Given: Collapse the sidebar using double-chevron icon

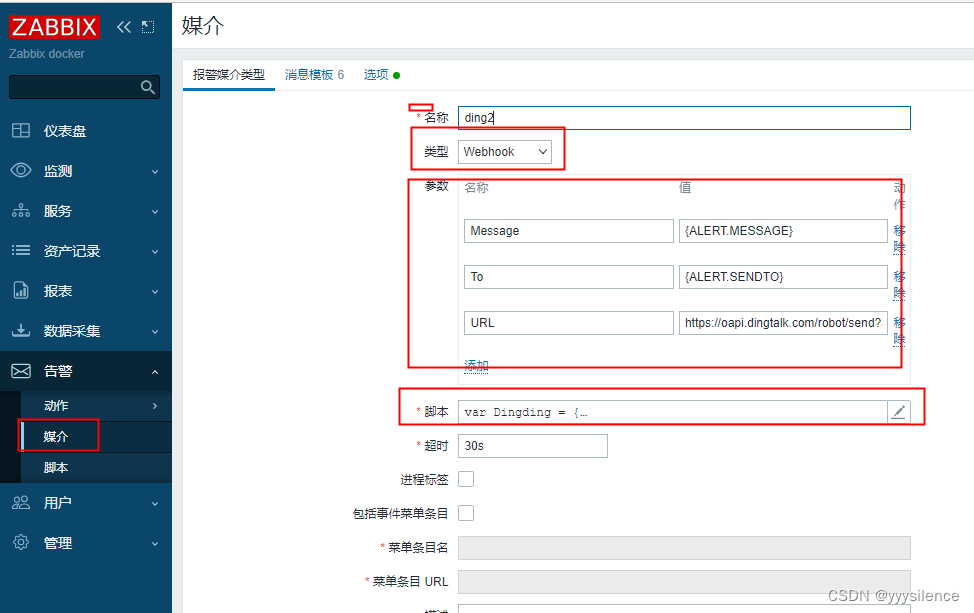Looking at the screenshot, I should tap(123, 27).
